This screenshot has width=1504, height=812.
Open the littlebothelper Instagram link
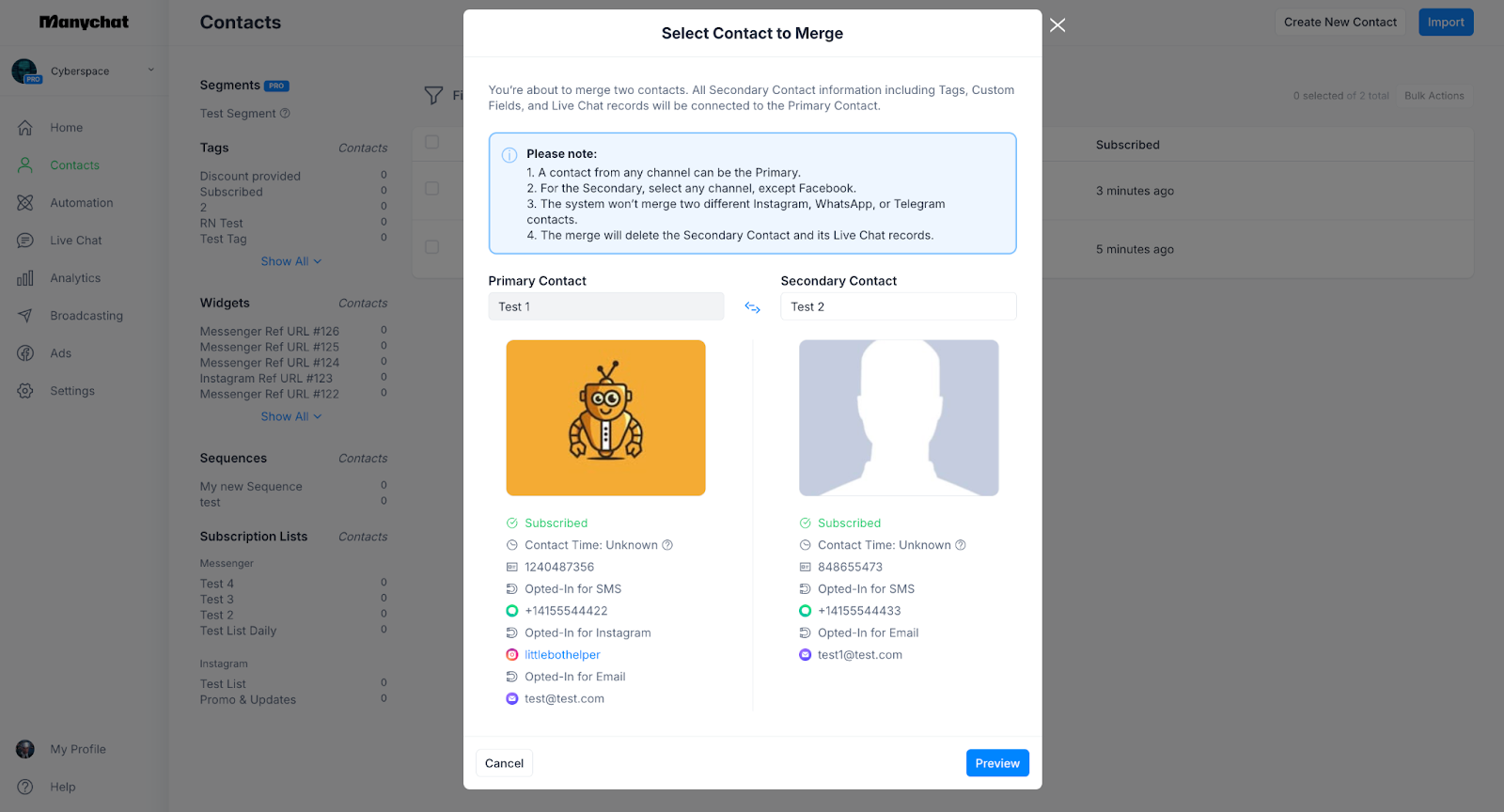coord(562,655)
